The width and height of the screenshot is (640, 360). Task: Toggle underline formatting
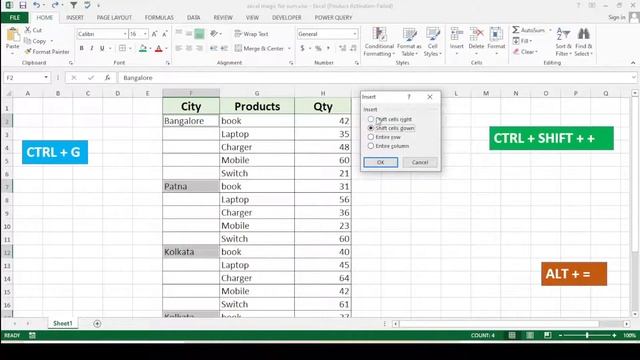point(102,48)
